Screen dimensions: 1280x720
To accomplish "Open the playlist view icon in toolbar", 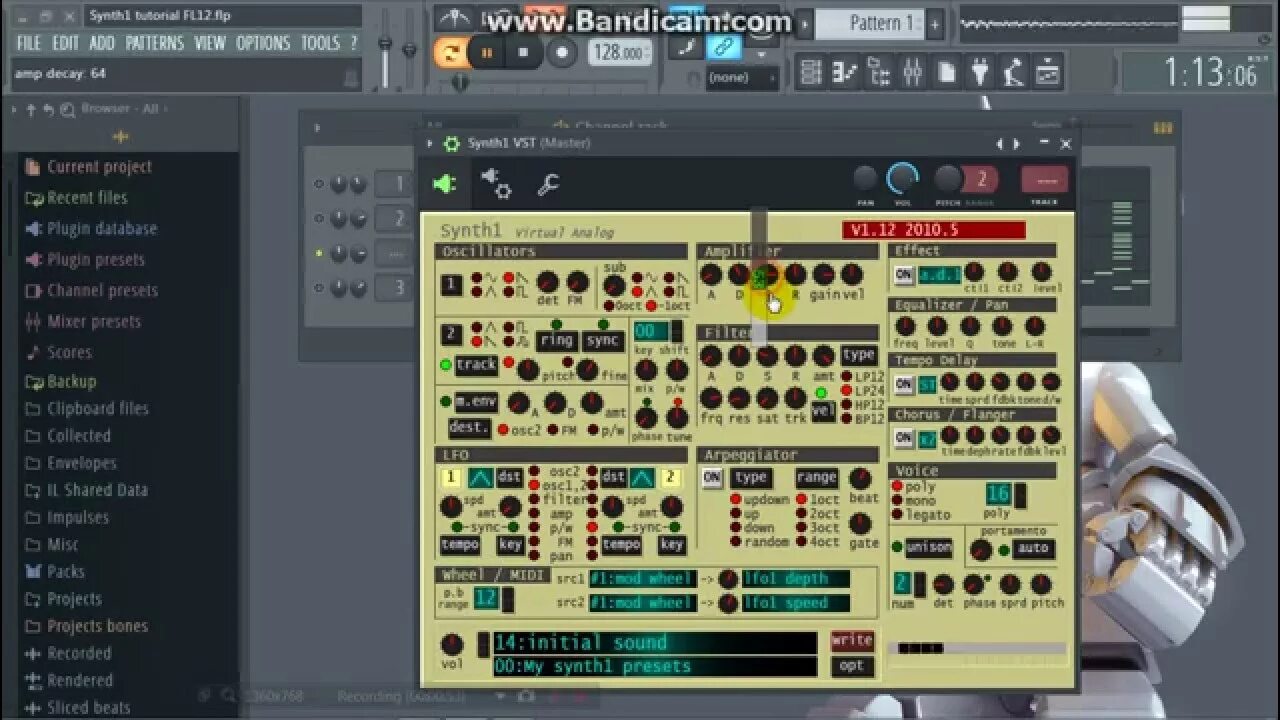I will pyautogui.click(x=811, y=72).
